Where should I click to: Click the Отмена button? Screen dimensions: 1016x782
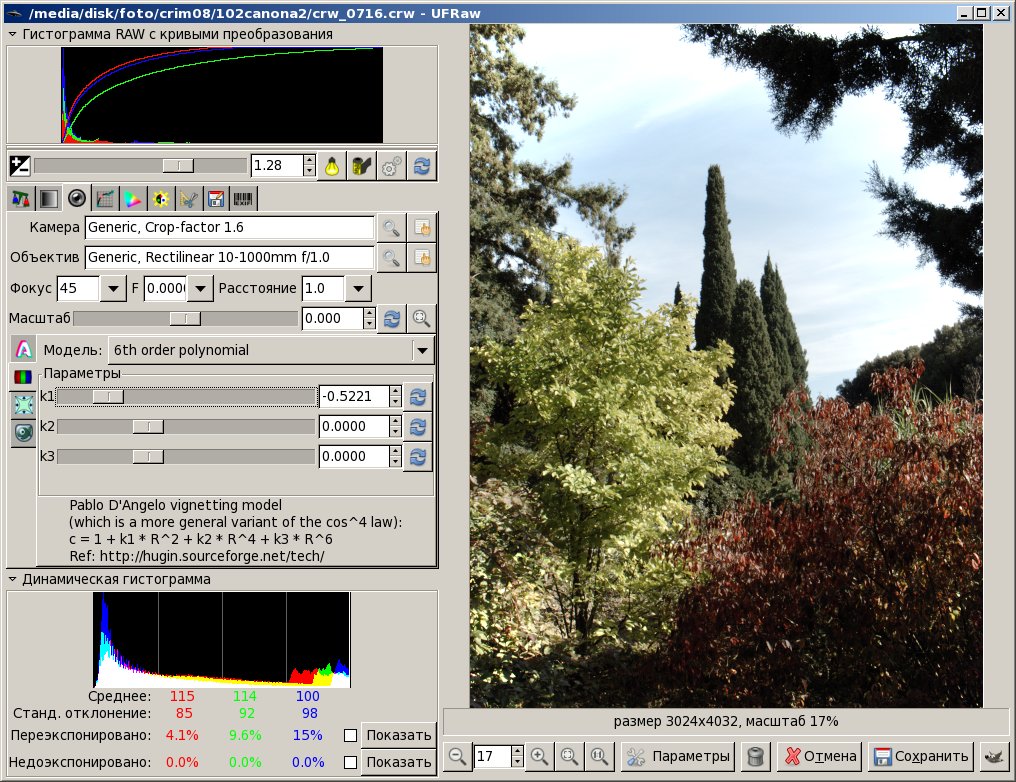820,756
